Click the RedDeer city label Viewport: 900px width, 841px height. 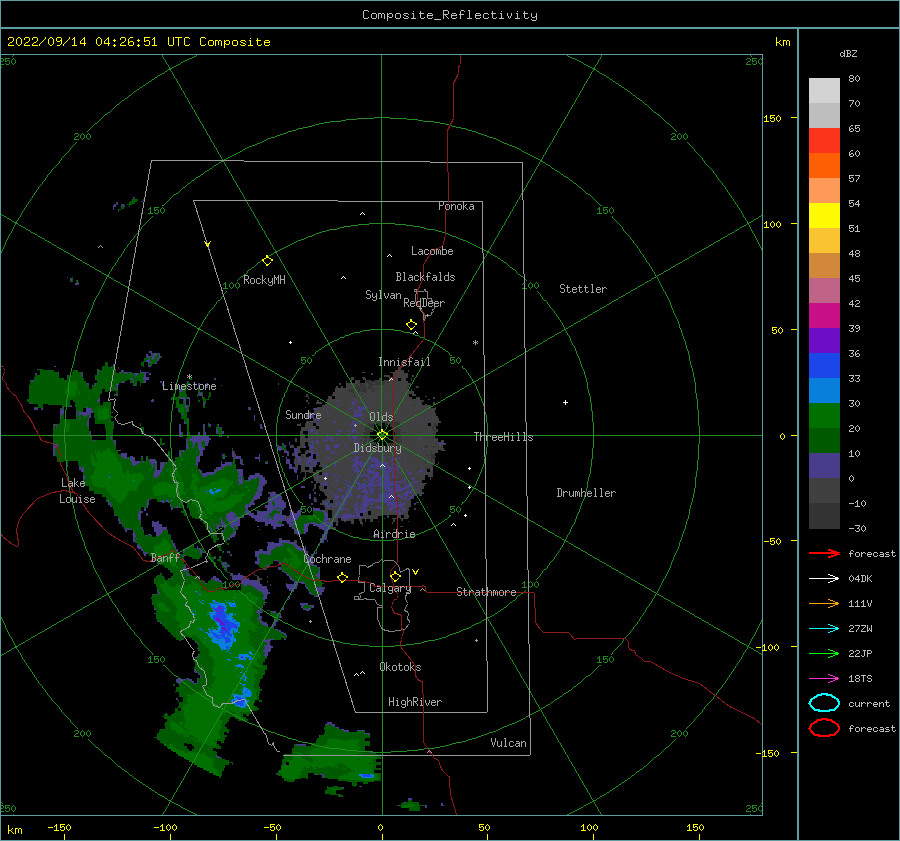(x=424, y=303)
